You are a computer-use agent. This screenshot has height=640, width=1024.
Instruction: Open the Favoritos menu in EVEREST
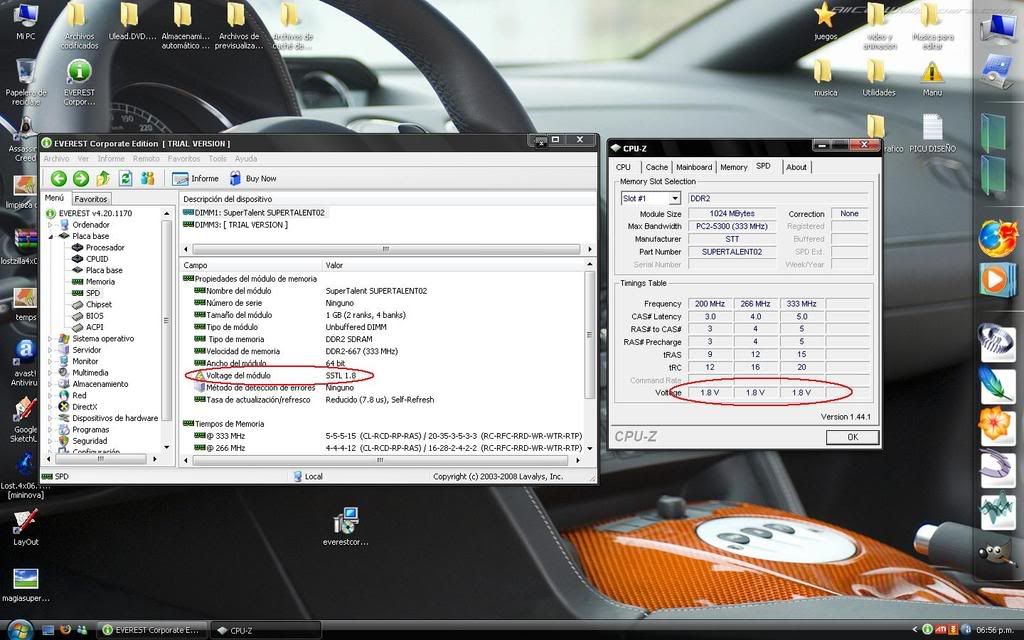pyautogui.click(x=184, y=159)
